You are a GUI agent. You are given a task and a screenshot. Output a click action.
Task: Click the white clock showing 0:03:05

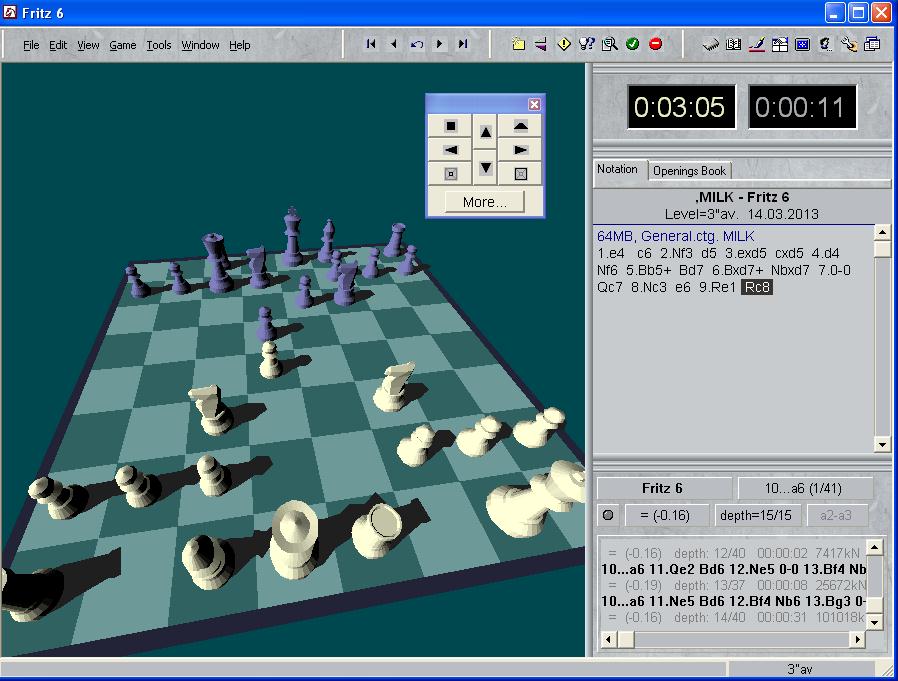680,107
